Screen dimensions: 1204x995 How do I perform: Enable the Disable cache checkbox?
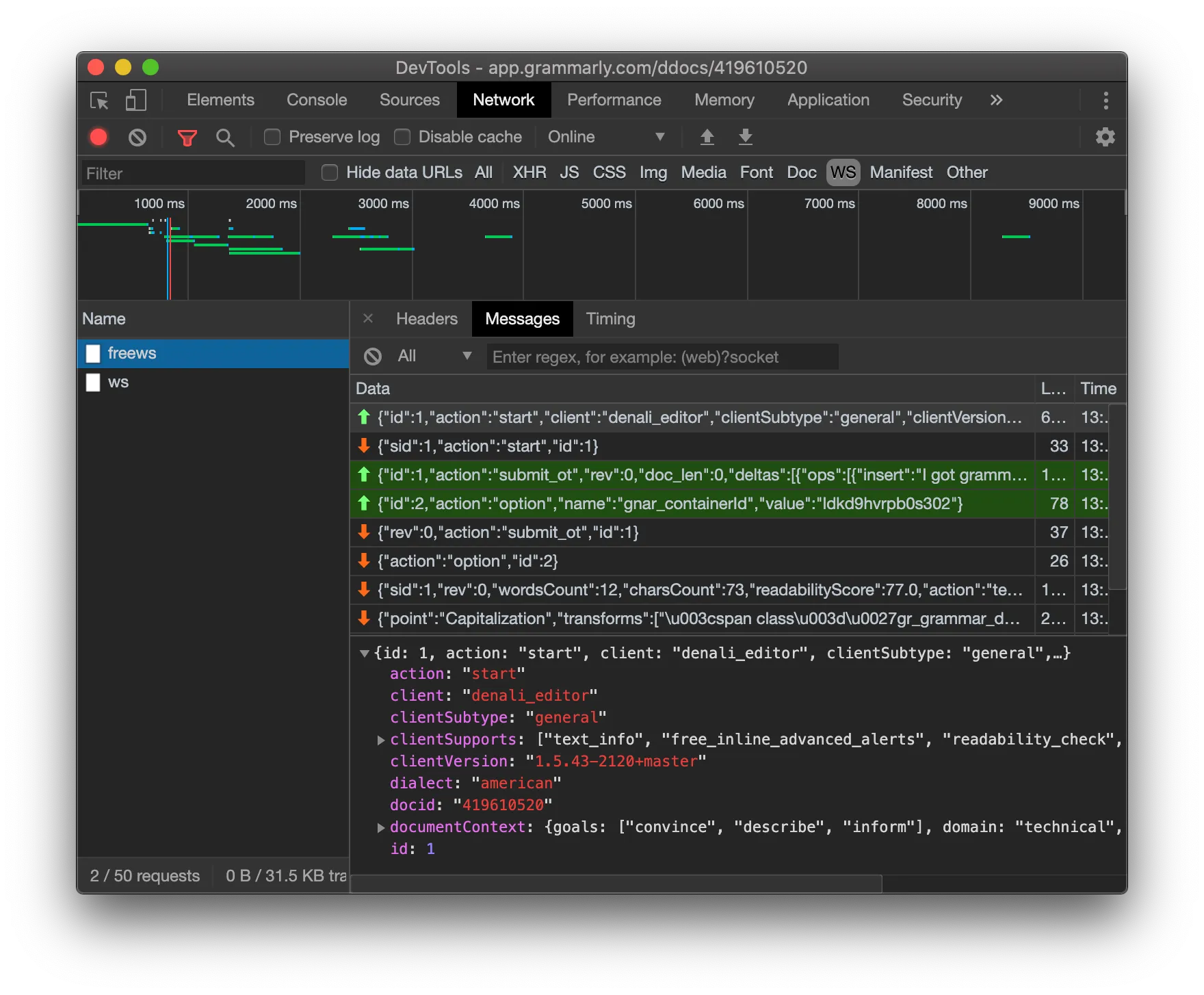point(402,138)
